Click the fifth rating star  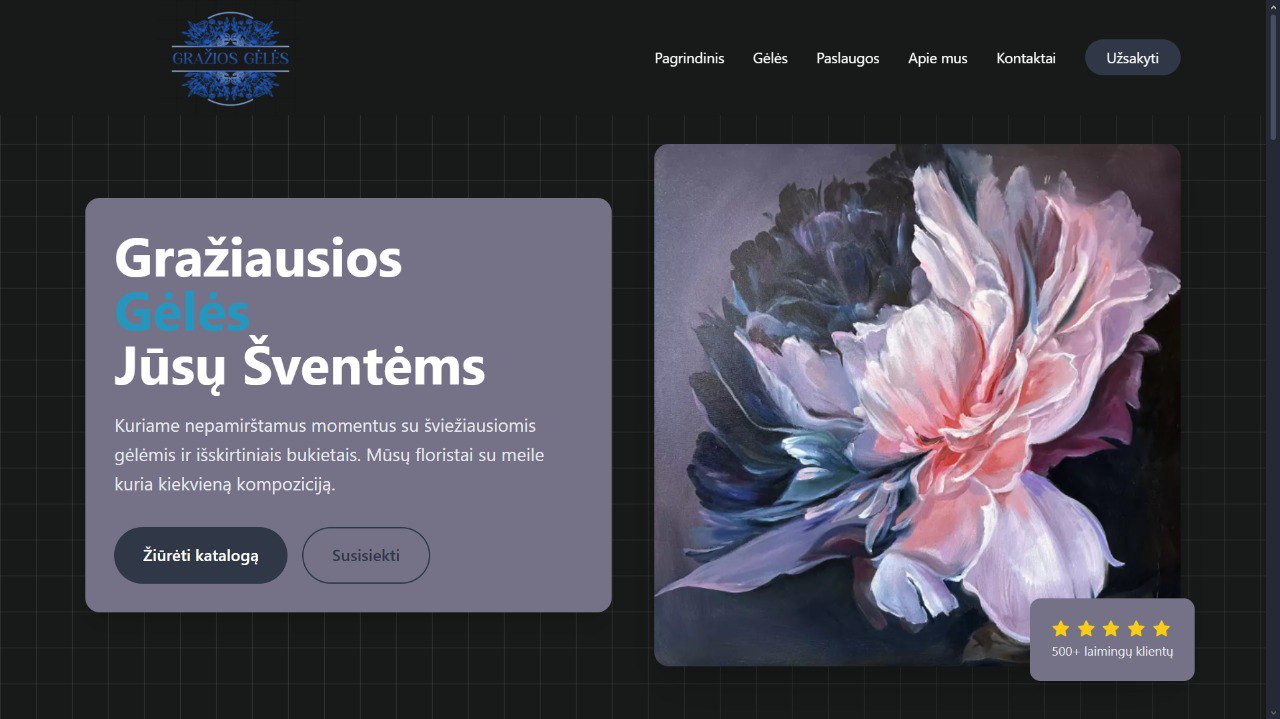[1161, 629]
